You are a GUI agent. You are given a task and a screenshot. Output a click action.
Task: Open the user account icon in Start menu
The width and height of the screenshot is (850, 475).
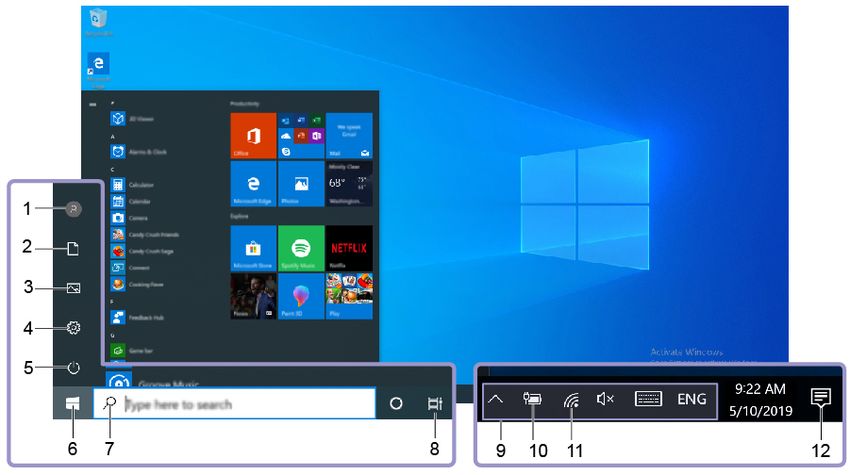[x=74, y=209]
